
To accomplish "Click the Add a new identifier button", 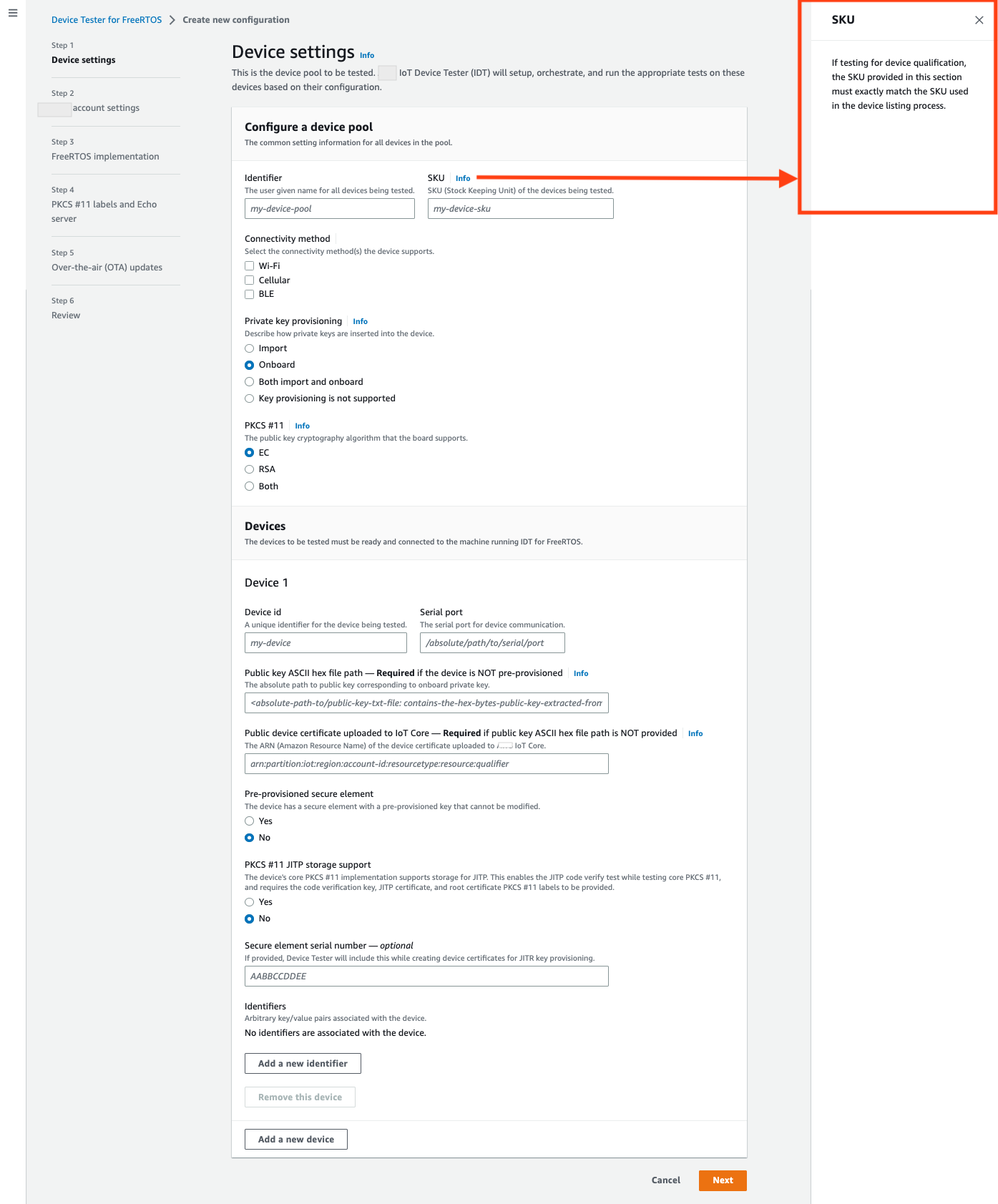I will (303, 1064).
